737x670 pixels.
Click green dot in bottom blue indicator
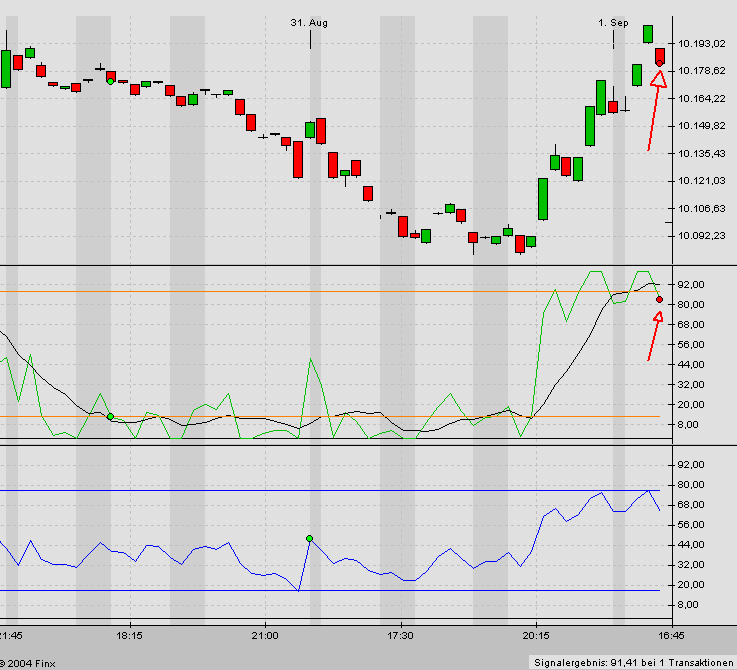click(x=310, y=539)
